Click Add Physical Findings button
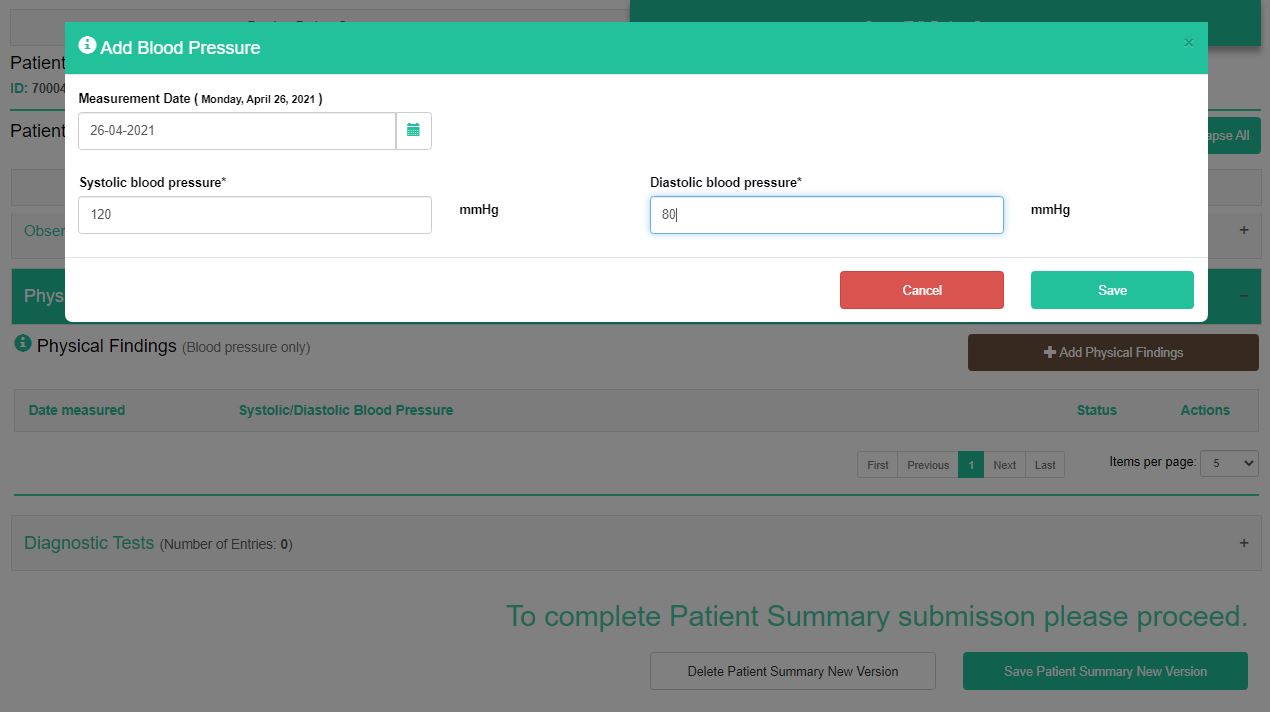The image size is (1270, 712). [1112, 353]
